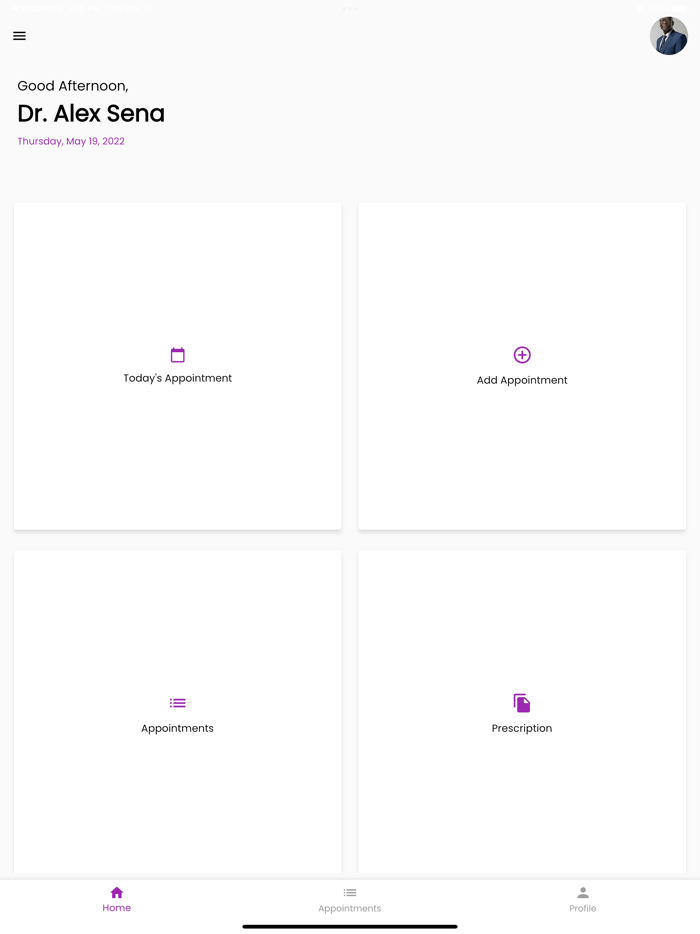Click the iOS home indicator bar
This screenshot has height=934, width=700.
350,927
